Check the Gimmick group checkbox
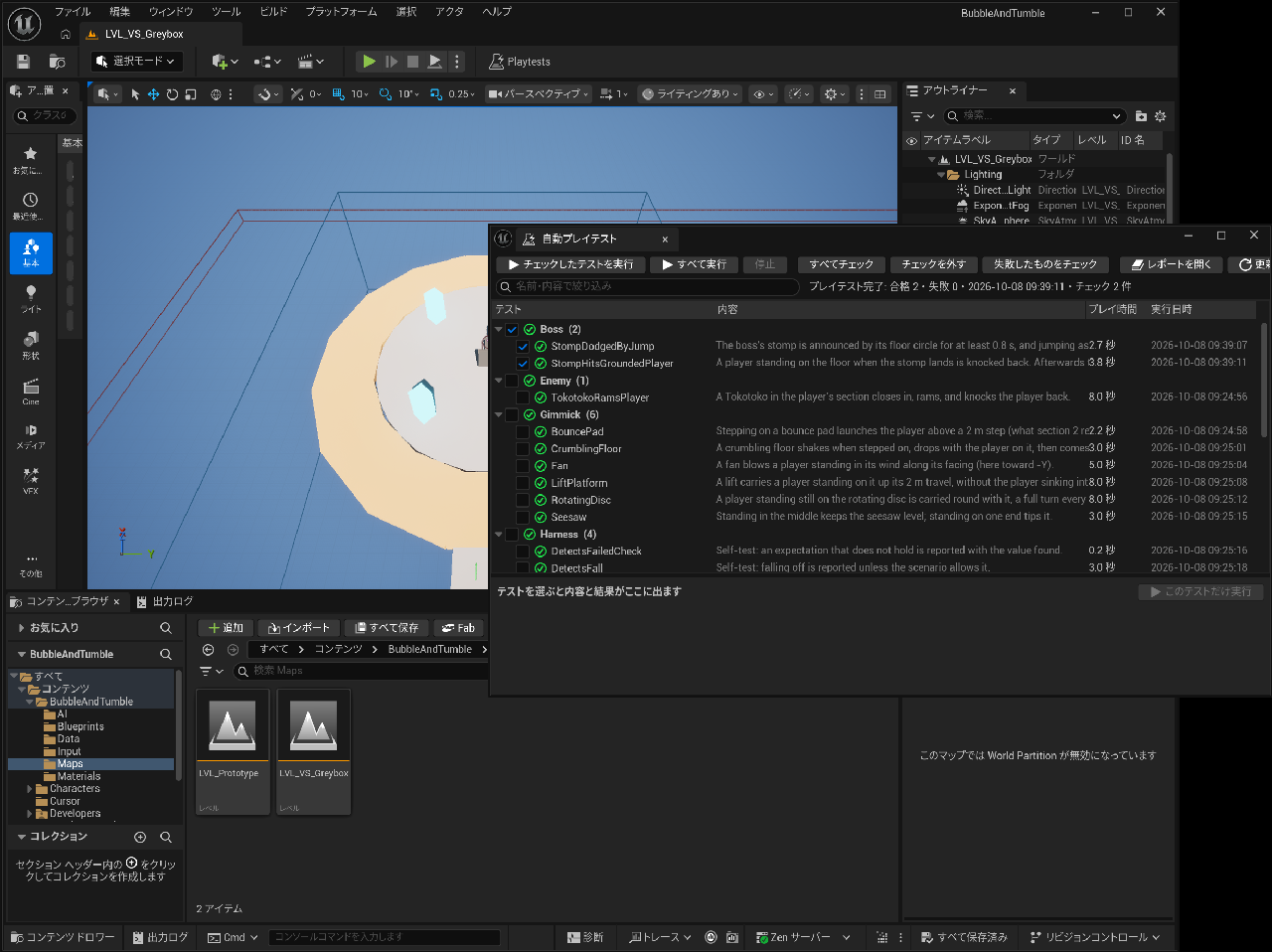 [512, 415]
